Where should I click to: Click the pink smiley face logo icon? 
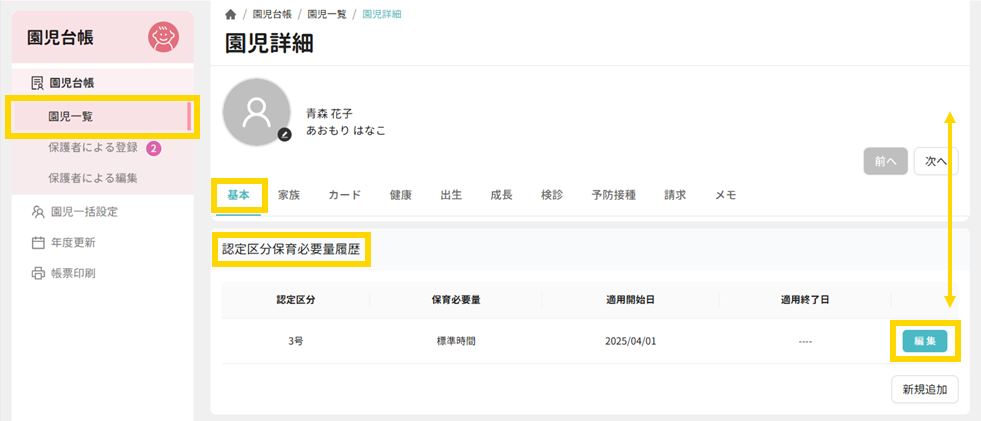[163, 38]
